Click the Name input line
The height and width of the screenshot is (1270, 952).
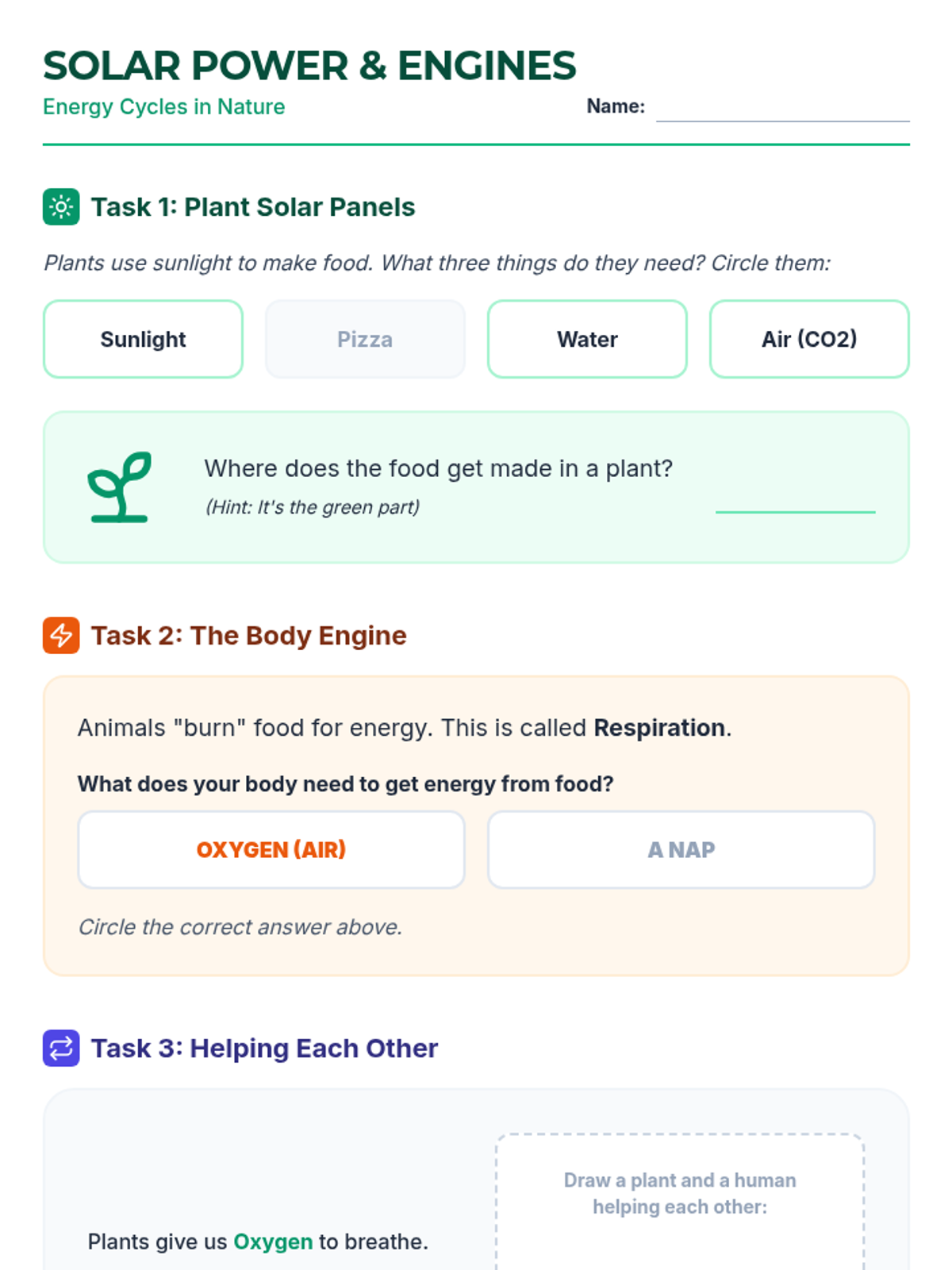point(782,110)
